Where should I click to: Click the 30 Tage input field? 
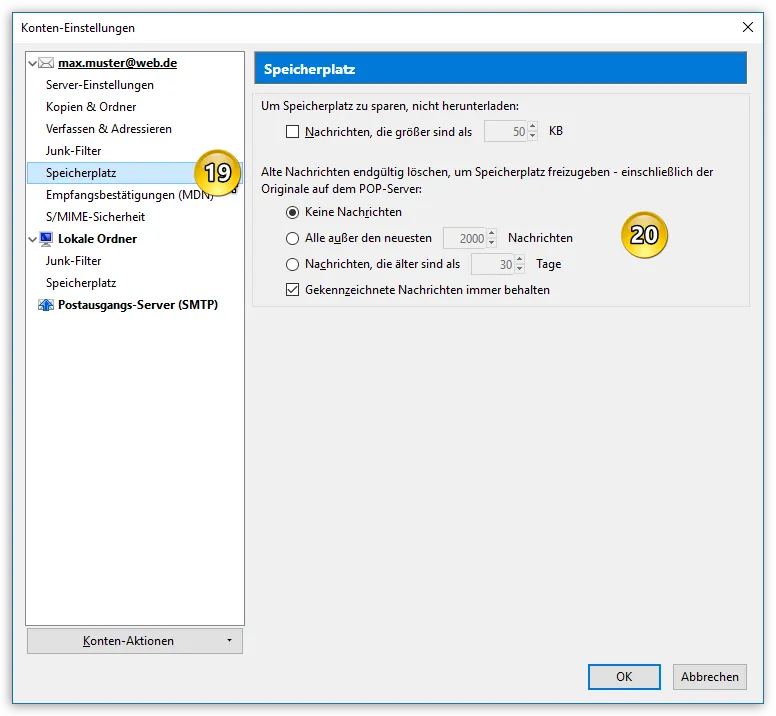pos(493,264)
